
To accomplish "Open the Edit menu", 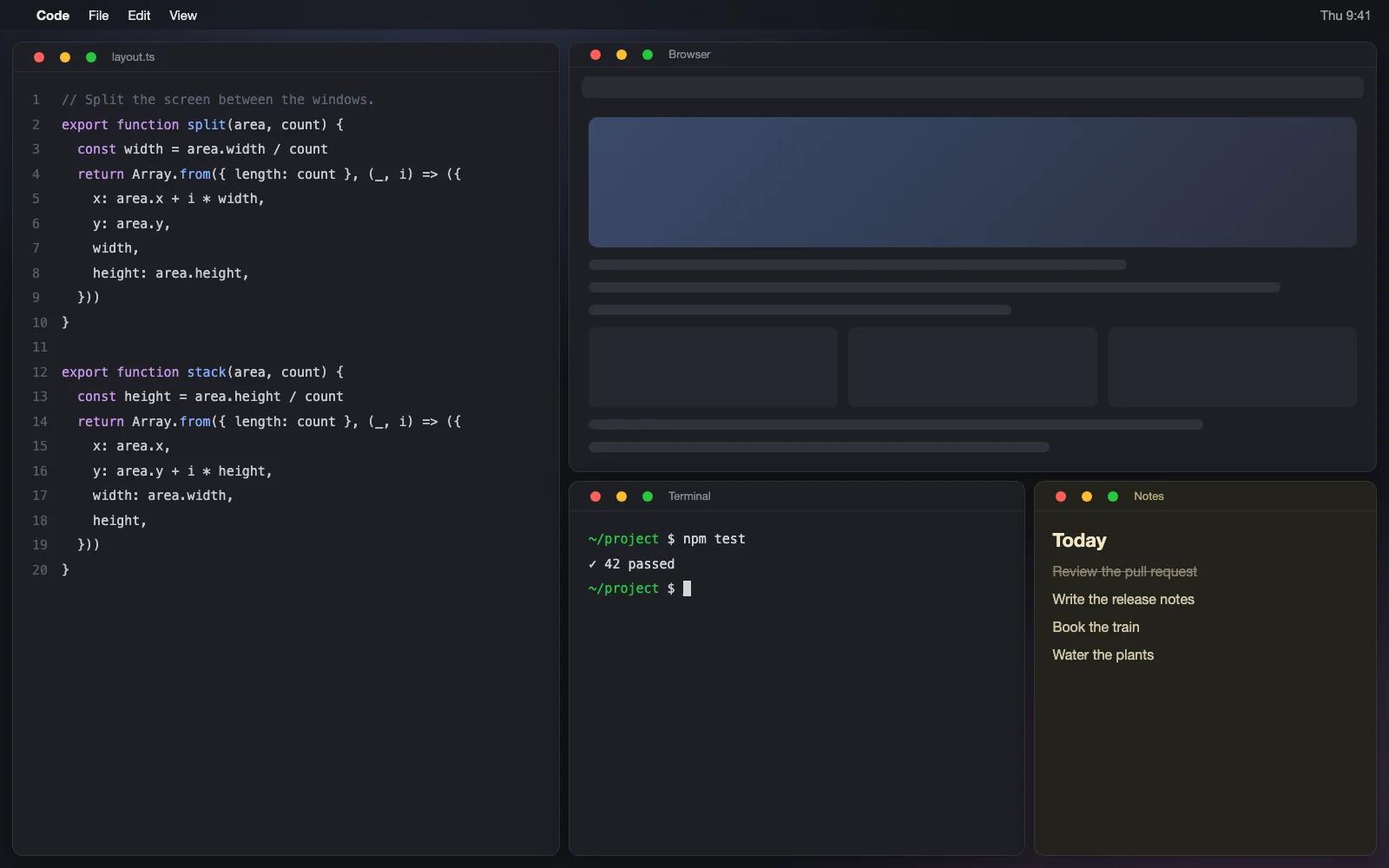I will tap(139, 16).
